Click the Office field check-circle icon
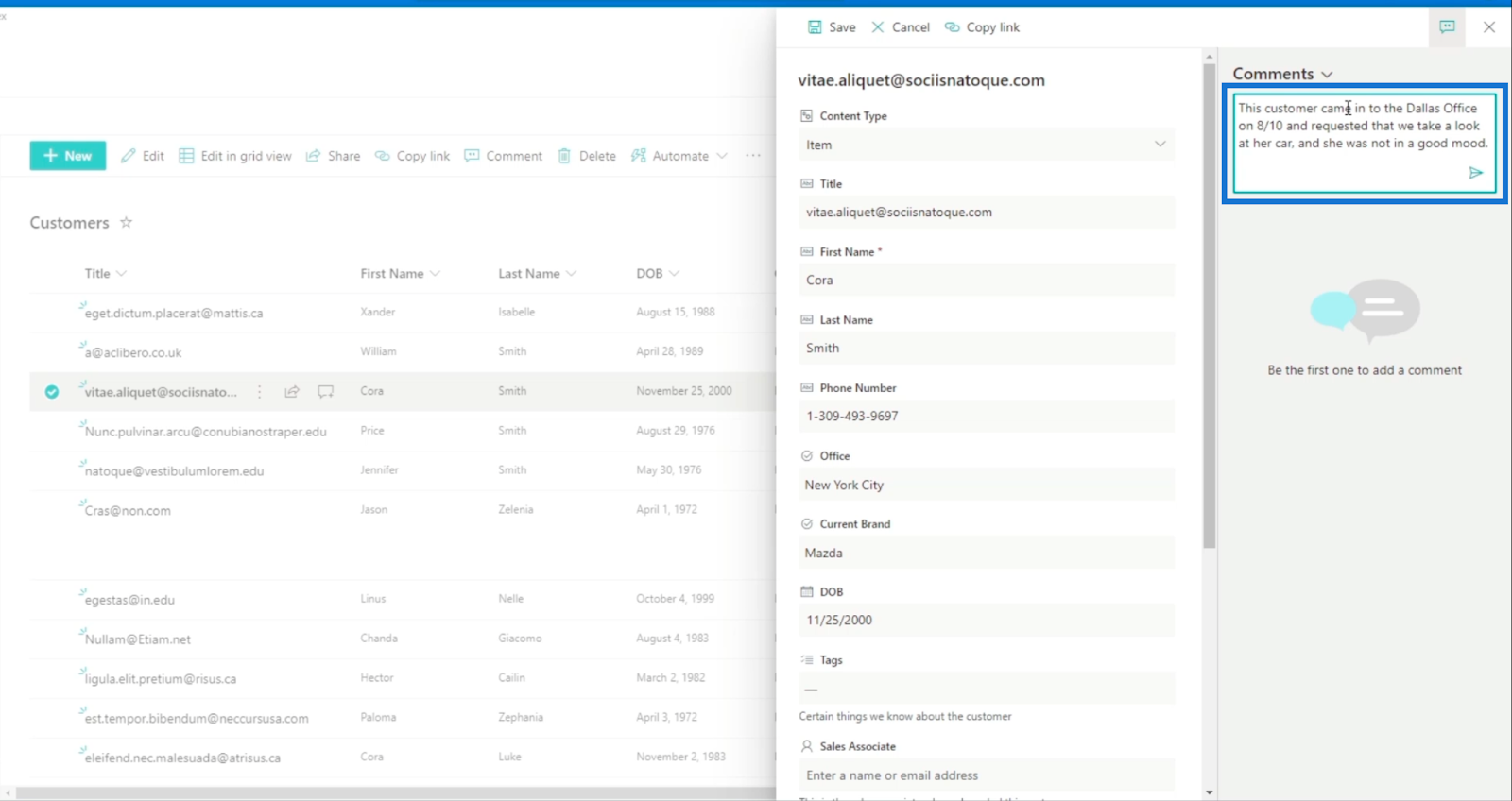Viewport: 1512px width, 801px height. [806, 455]
